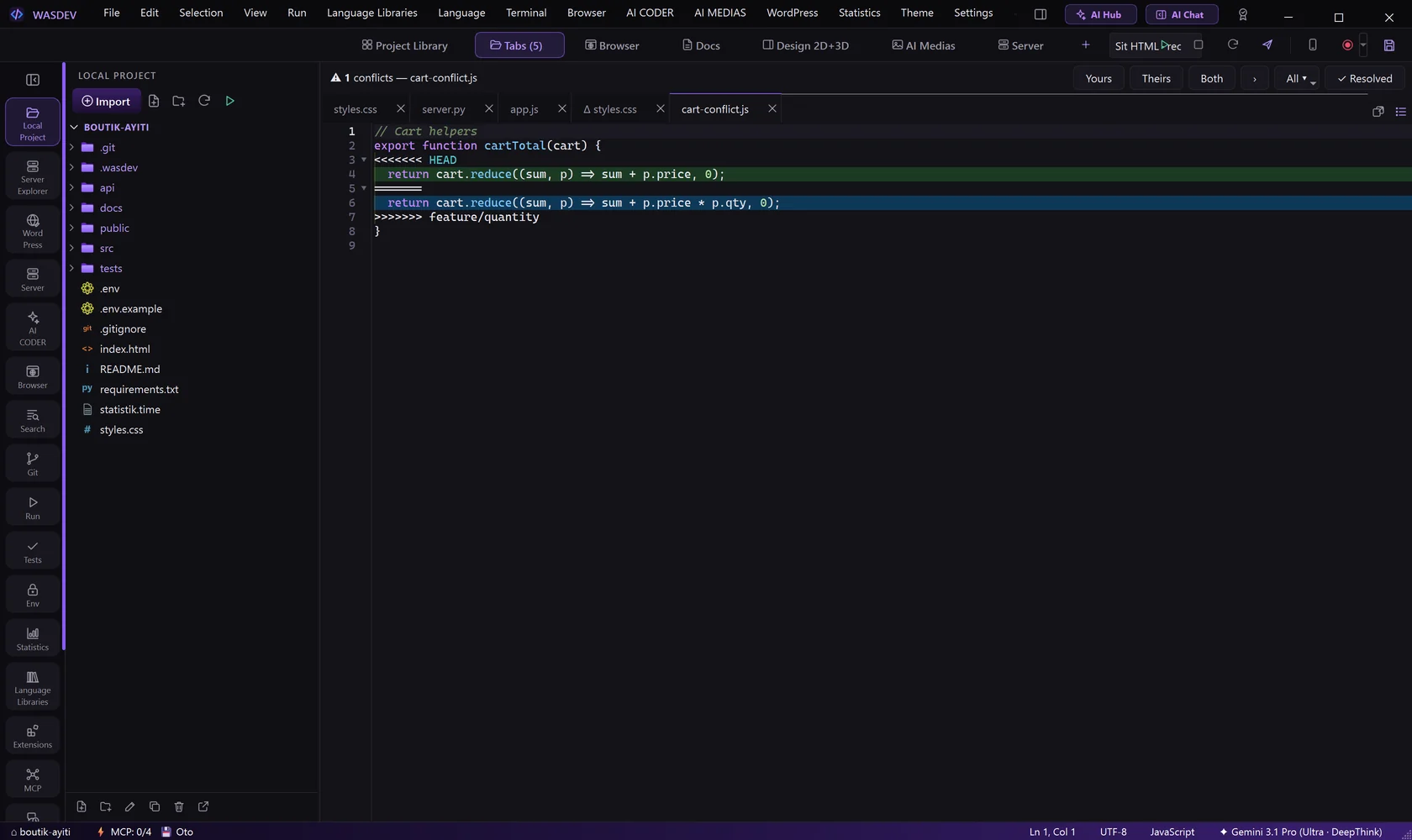Open the Env sidebar panel
Screen dimensions: 1412x840
tap(33, 595)
